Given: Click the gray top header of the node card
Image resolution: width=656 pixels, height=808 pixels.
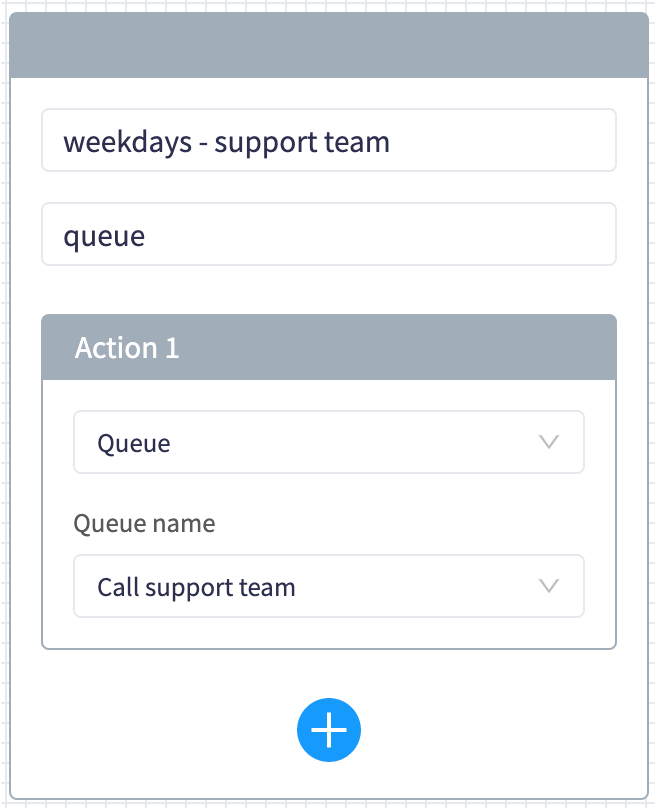Looking at the screenshot, I should [329, 45].
